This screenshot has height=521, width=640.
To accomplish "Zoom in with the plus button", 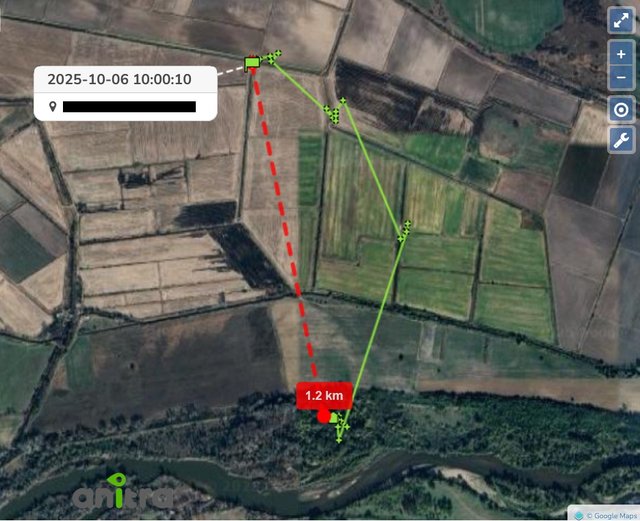I will tap(621, 54).
